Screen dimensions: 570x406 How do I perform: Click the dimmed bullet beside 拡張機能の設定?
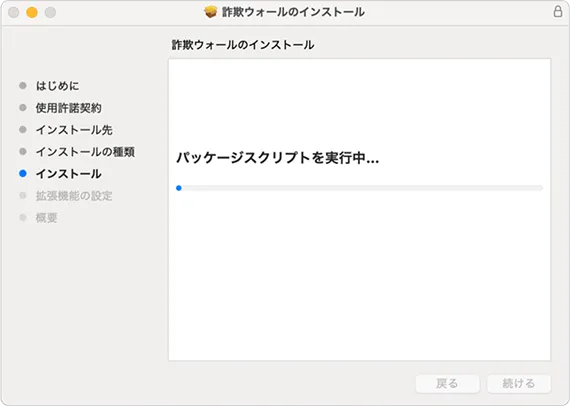click(23, 196)
